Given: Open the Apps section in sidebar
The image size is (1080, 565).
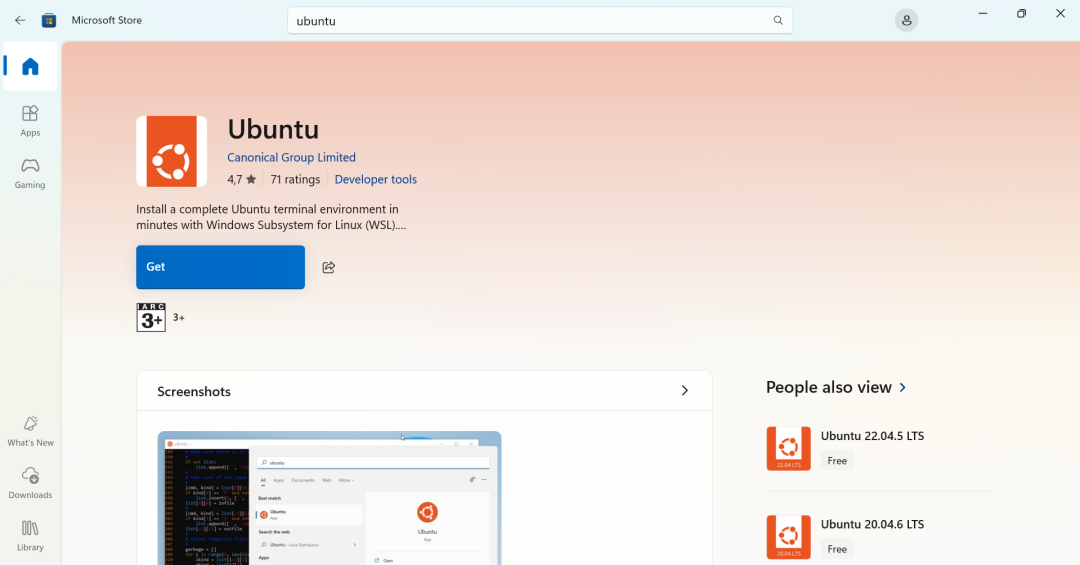Looking at the screenshot, I should [x=30, y=121].
